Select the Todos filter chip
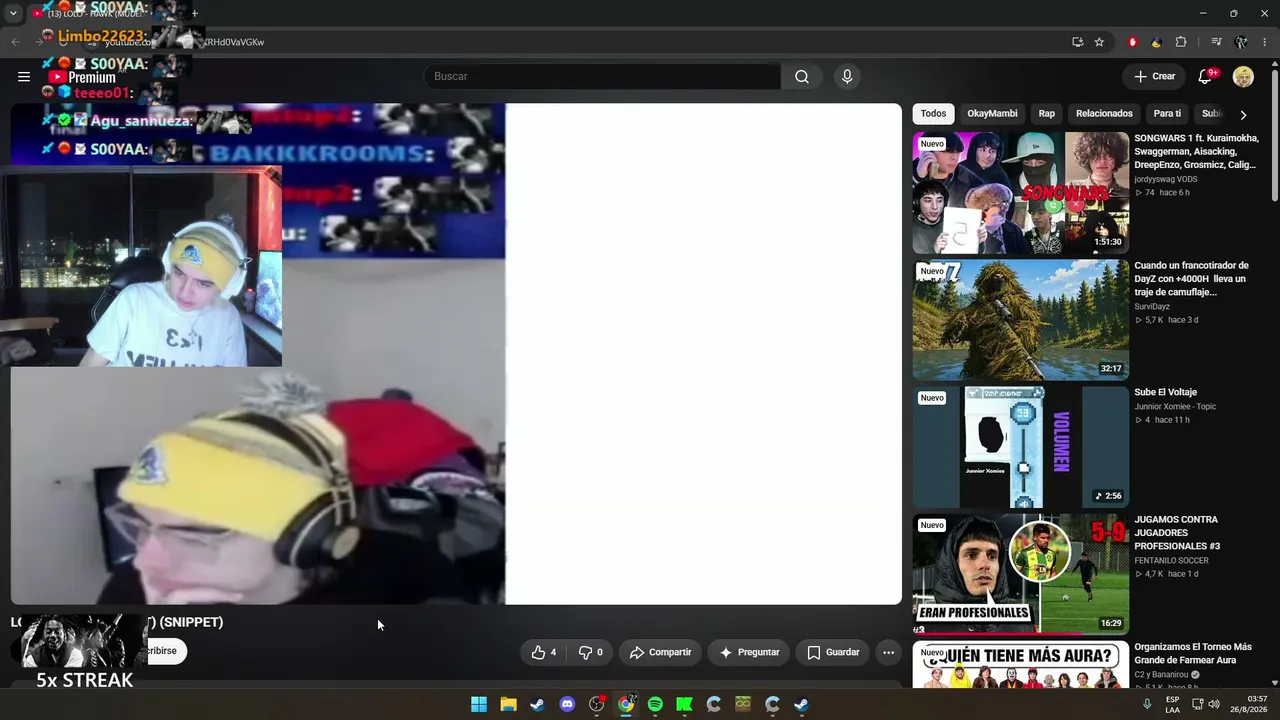The image size is (1280, 720). 933,114
